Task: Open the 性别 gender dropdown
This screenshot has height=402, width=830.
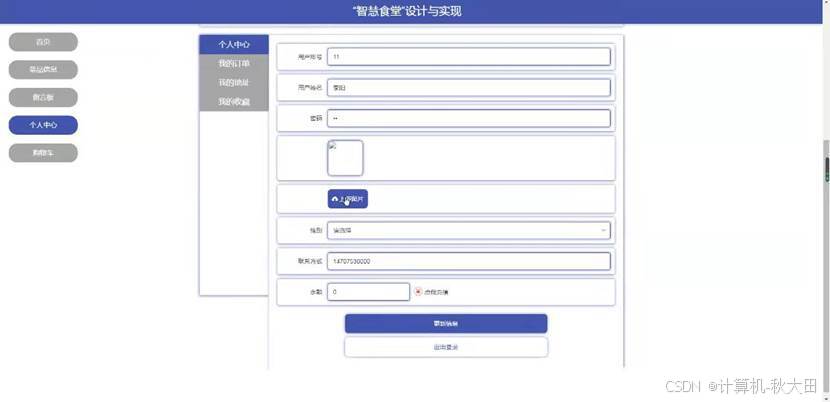Action: click(x=468, y=230)
